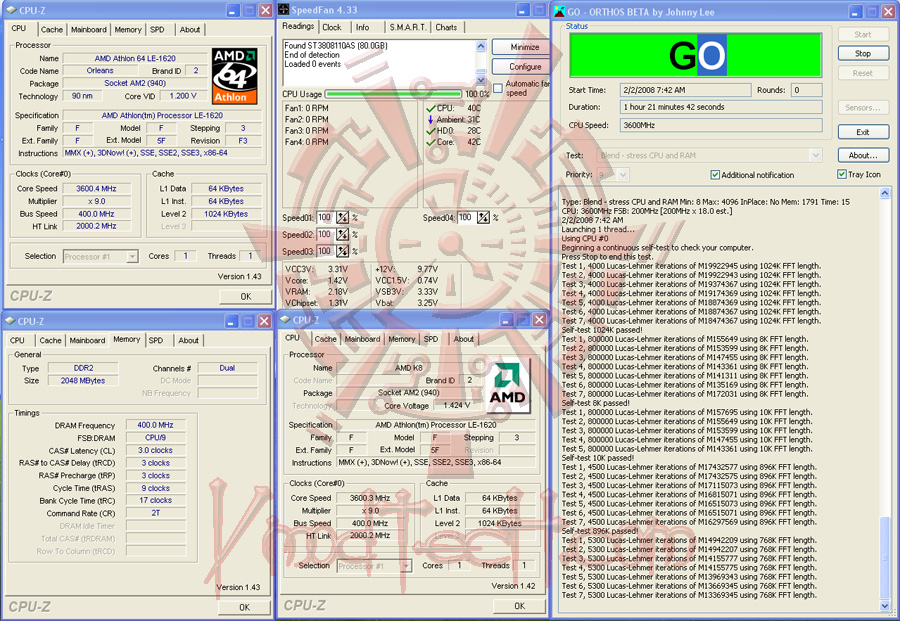The height and width of the screenshot is (621, 900).
Task: Click Configure button in SpeedFan
Action: click(x=521, y=67)
